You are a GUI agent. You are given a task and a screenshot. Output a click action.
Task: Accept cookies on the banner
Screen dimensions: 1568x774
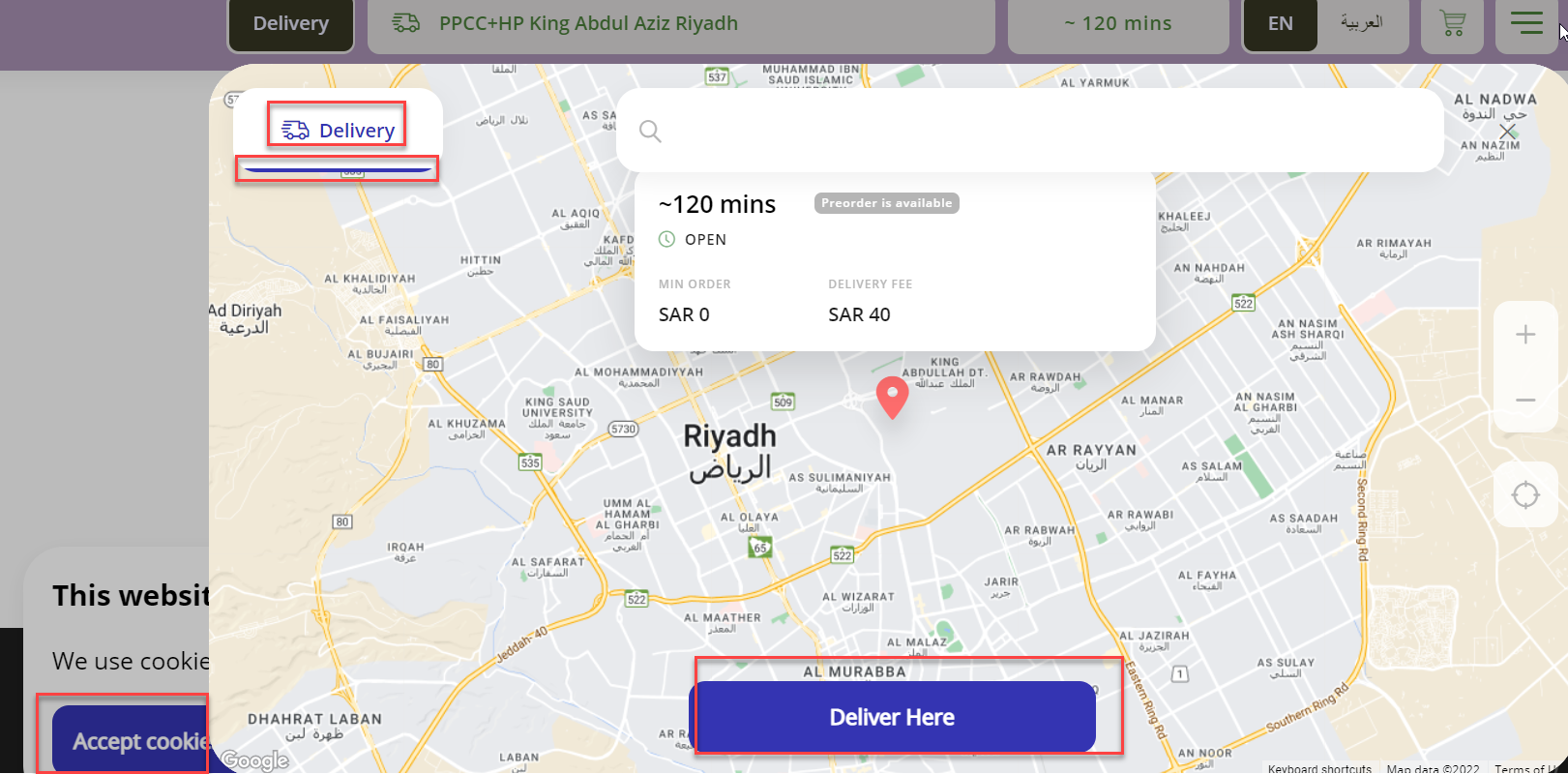[x=131, y=741]
